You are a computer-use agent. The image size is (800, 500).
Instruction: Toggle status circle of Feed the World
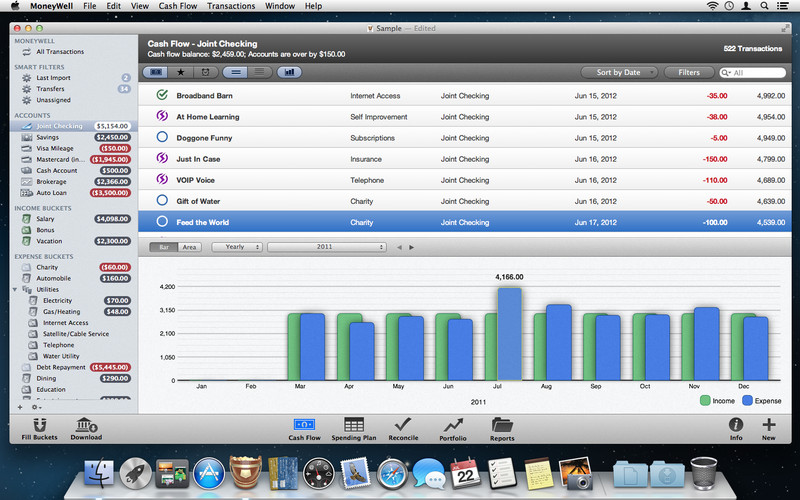162,221
